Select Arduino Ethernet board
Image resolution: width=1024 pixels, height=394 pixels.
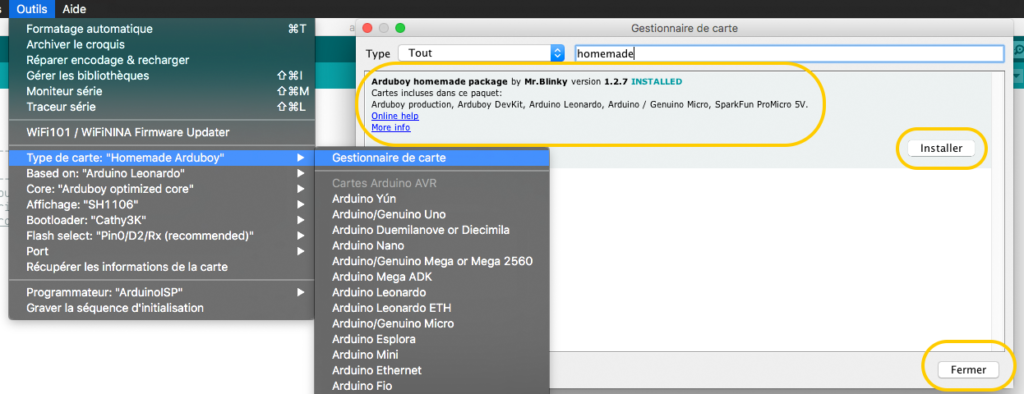pos(432,370)
